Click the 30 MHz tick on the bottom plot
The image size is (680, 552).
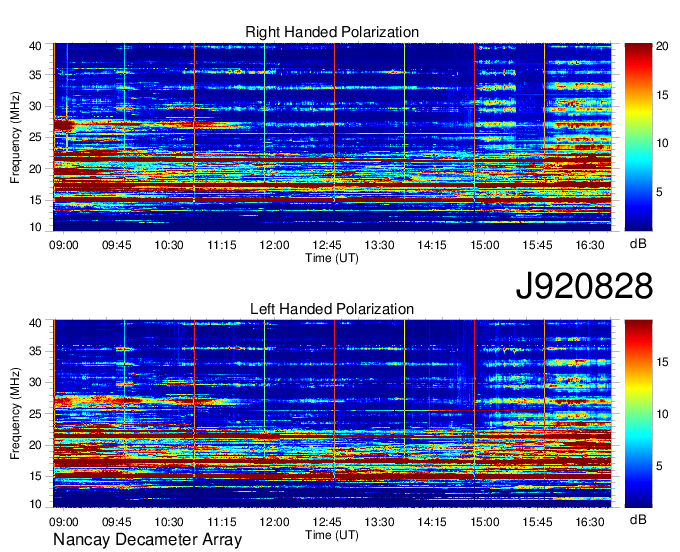pyautogui.click(x=35, y=382)
